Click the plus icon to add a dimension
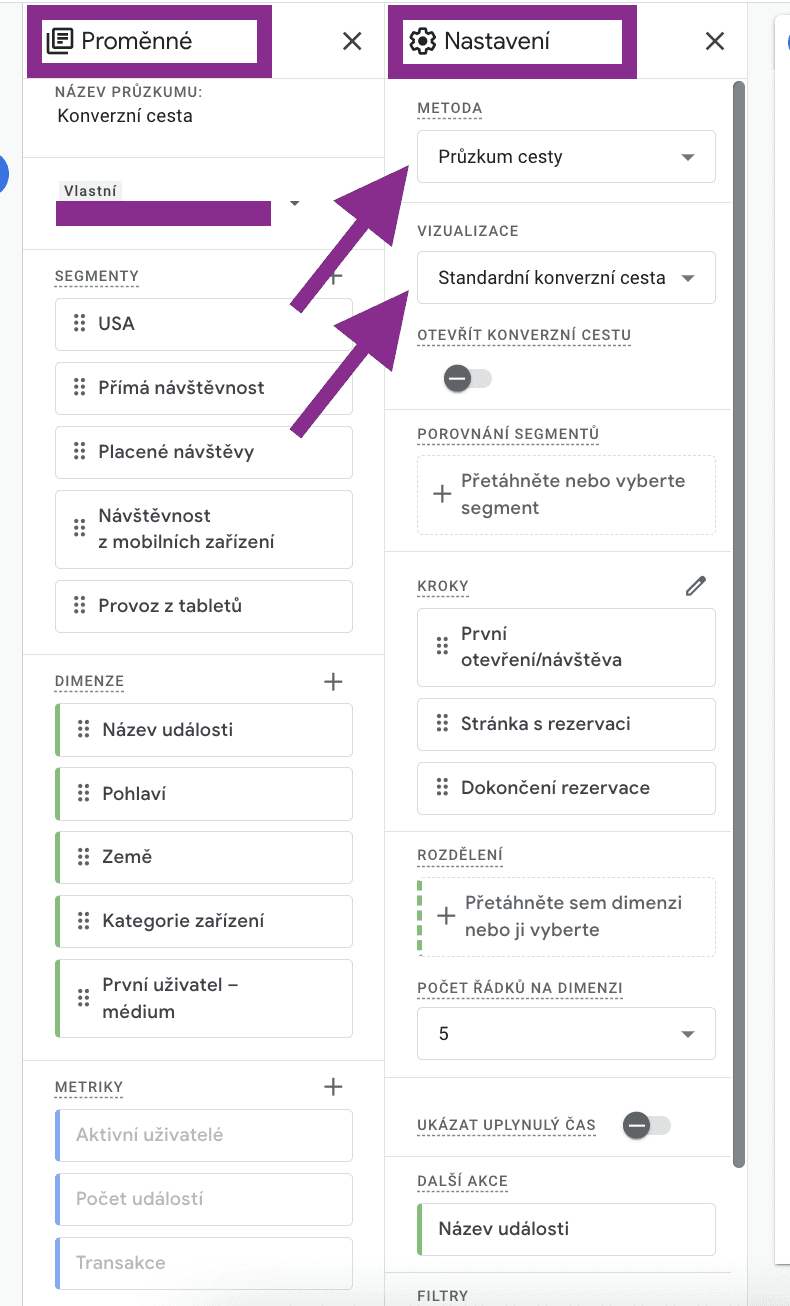The width and height of the screenshot is (790, 1306). [x=334, y=682]
